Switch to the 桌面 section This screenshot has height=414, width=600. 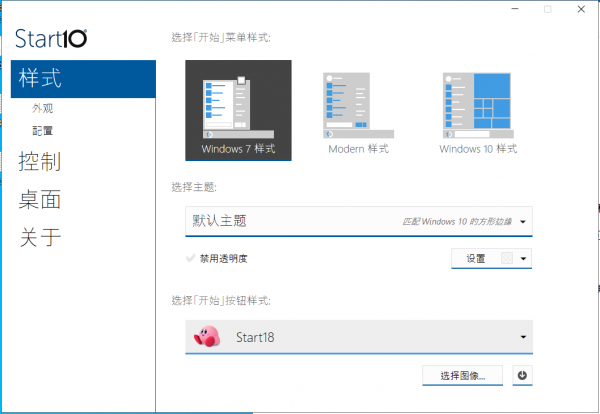pyautogui.click(x=40, y=199)
